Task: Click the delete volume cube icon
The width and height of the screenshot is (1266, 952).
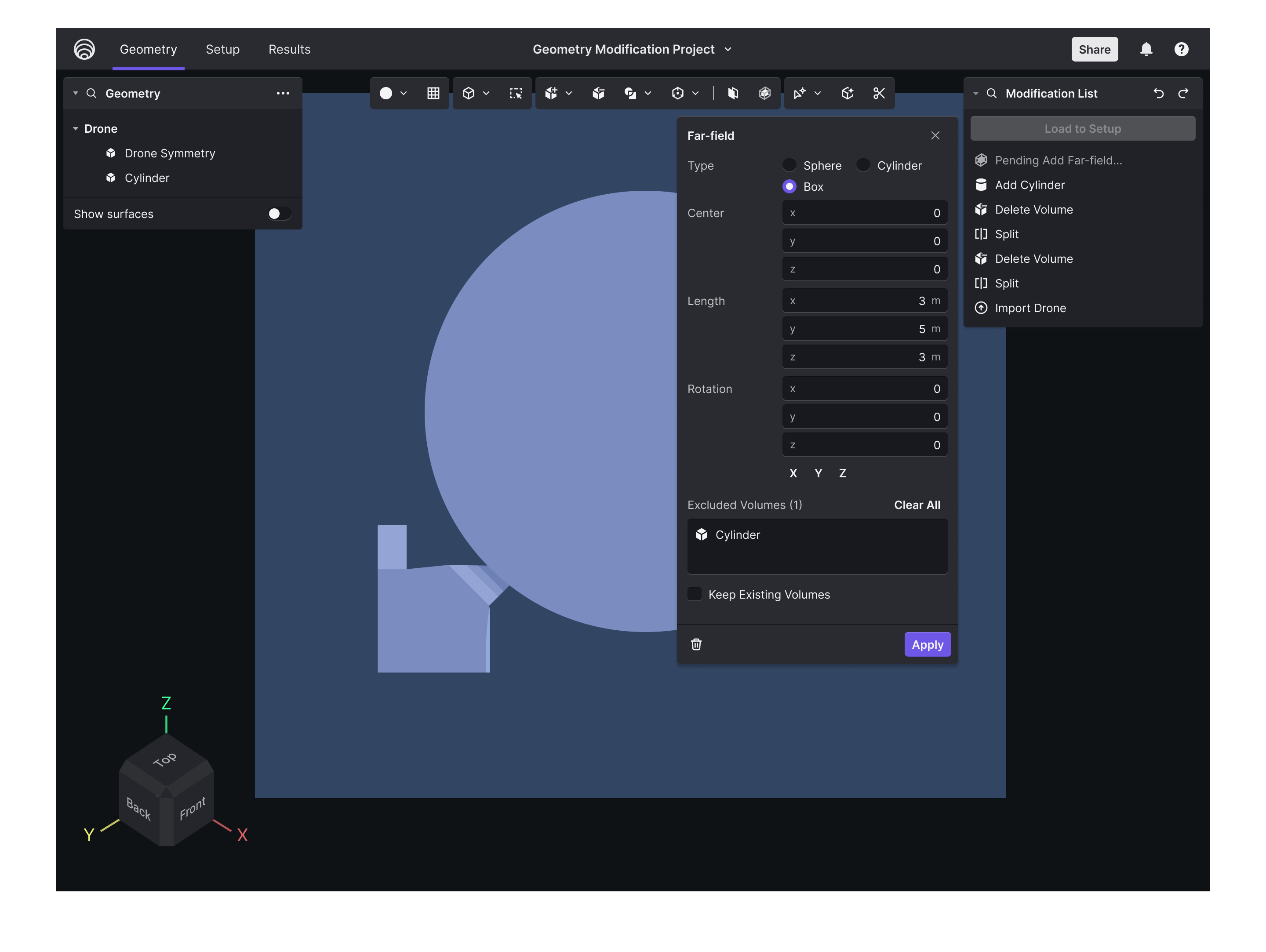Action: (x=598, y=93)
